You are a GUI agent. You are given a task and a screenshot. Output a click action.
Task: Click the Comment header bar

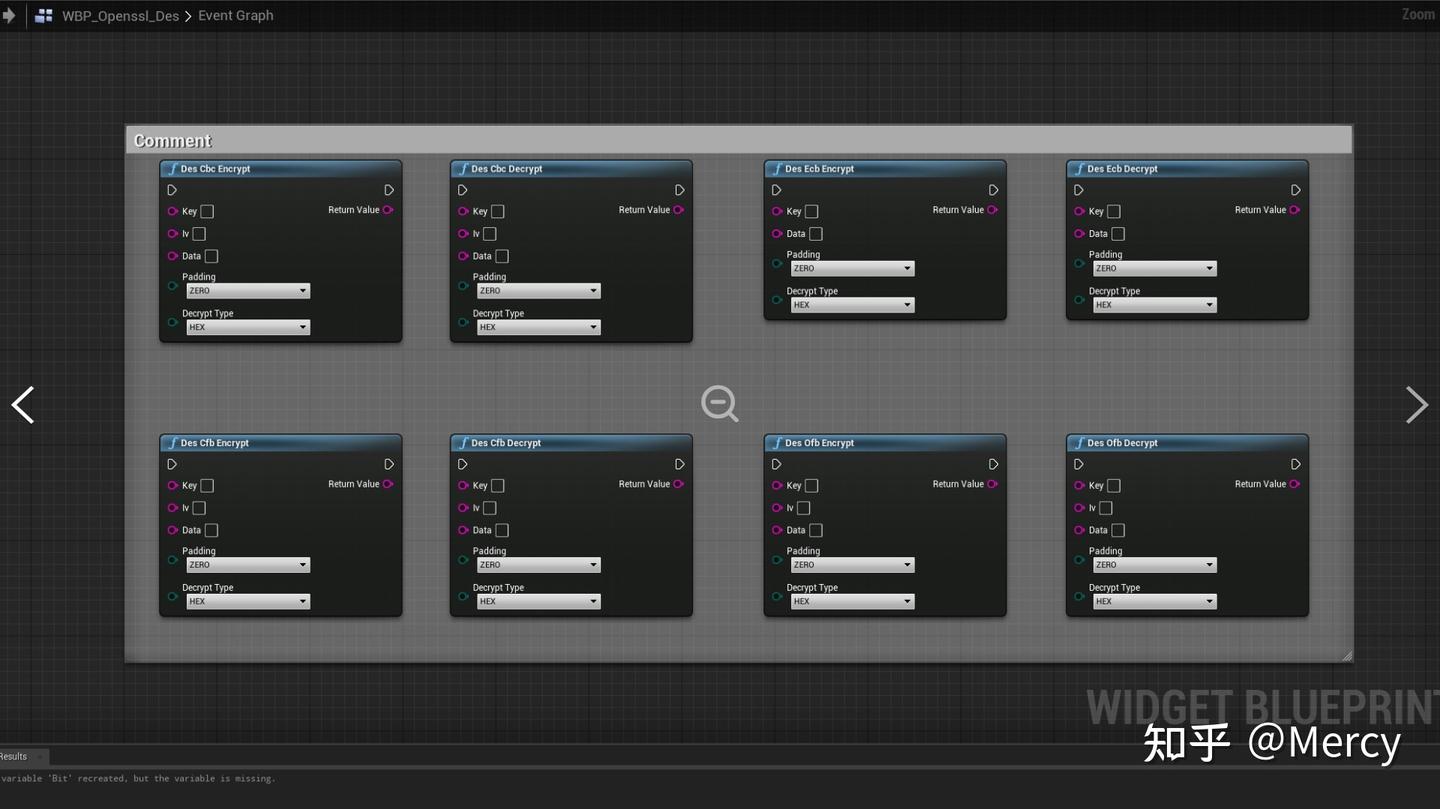(x=173, y=140)
